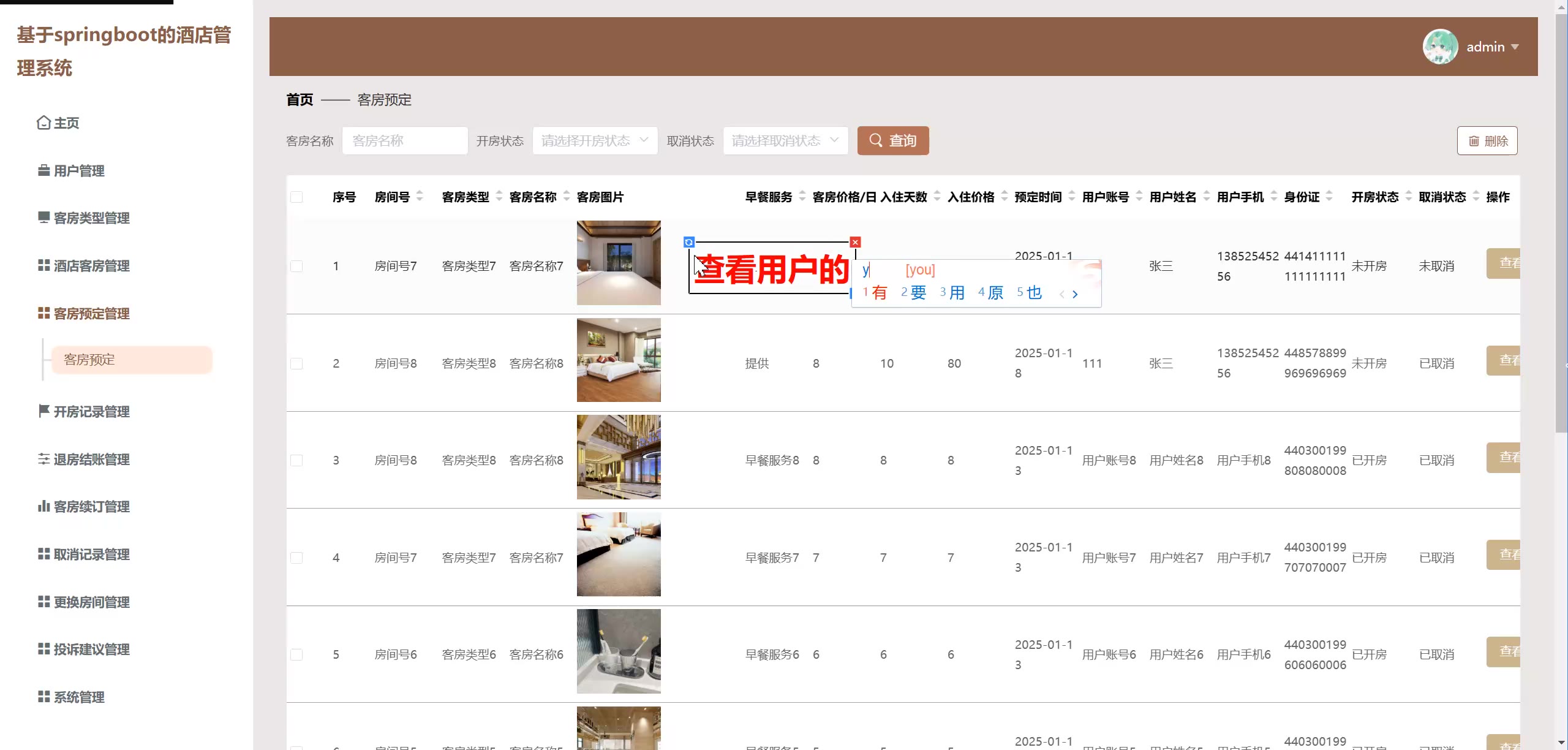Open the 开房状态 dropdown
Viewport: 1568px width, 750px height.
tap(594, 141)
